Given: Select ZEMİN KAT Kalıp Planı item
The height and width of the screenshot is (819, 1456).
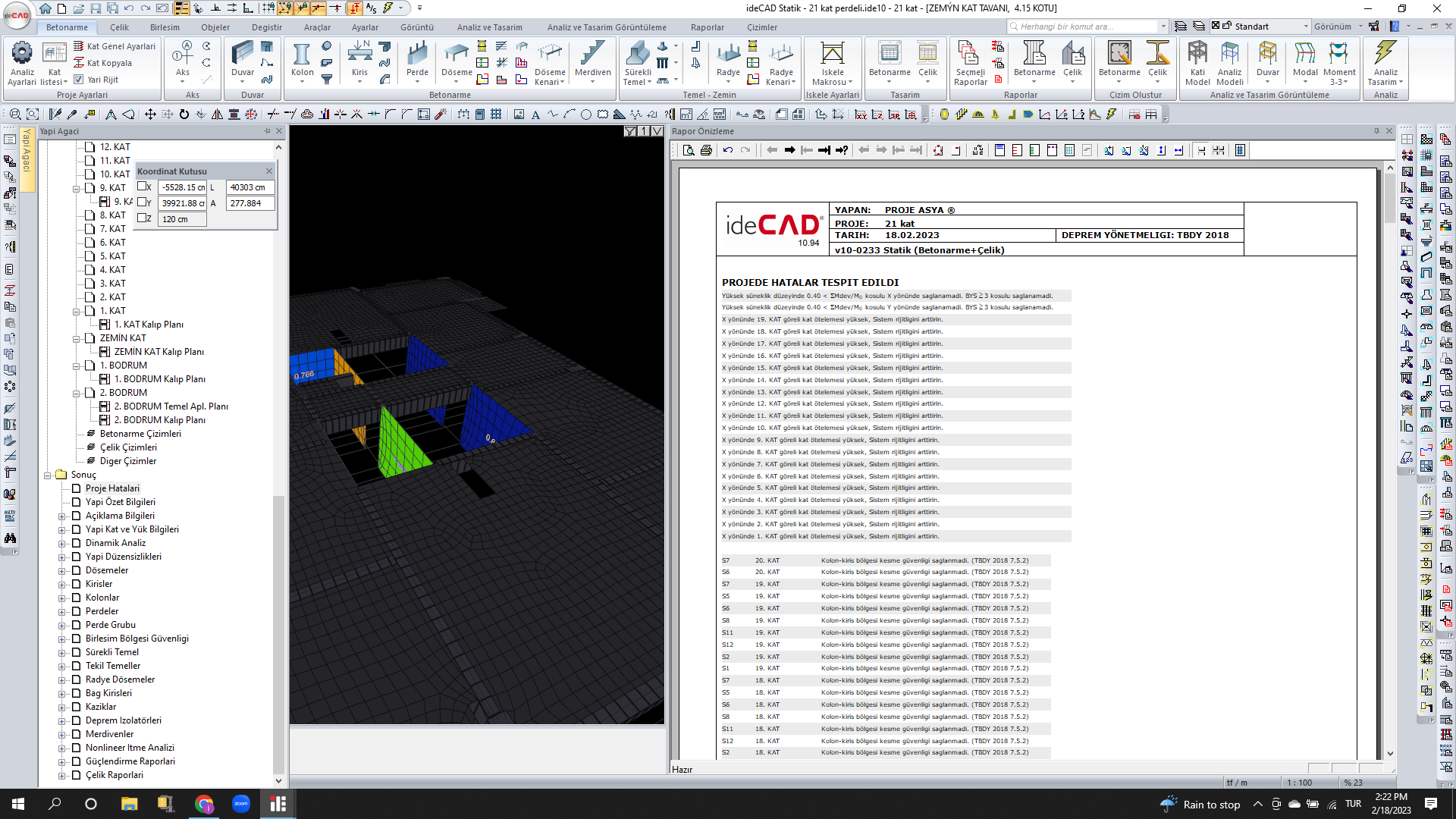Looking at the screenshot, I should coord(158,352).
